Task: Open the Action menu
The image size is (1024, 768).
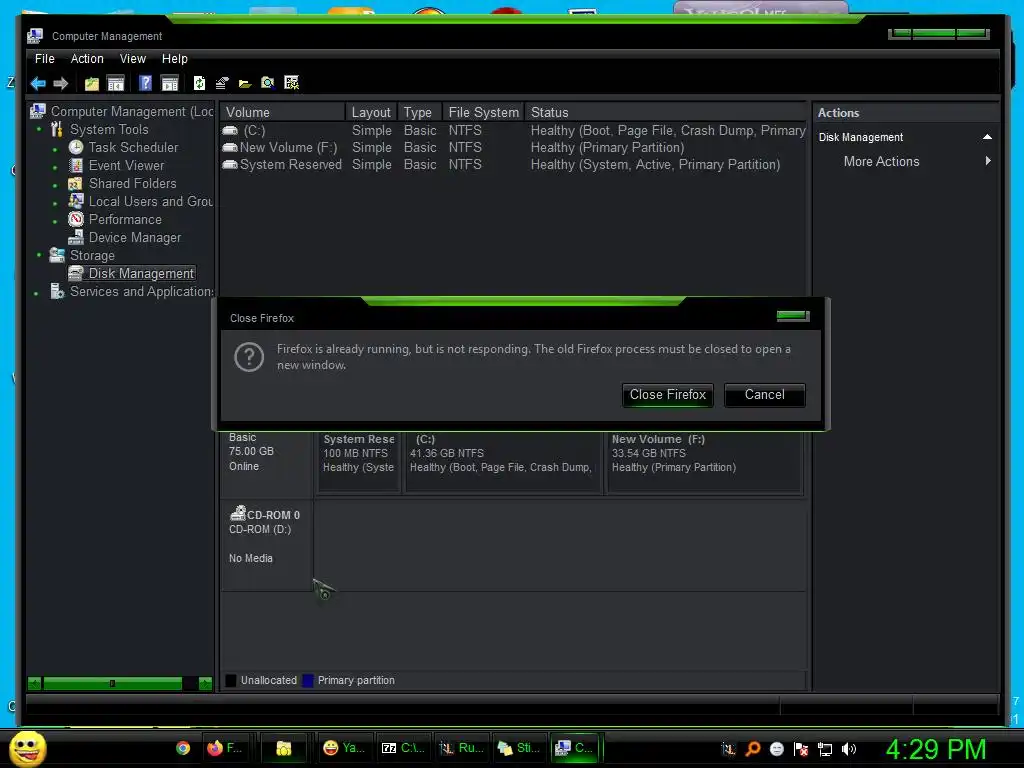Action: (87, 59)
